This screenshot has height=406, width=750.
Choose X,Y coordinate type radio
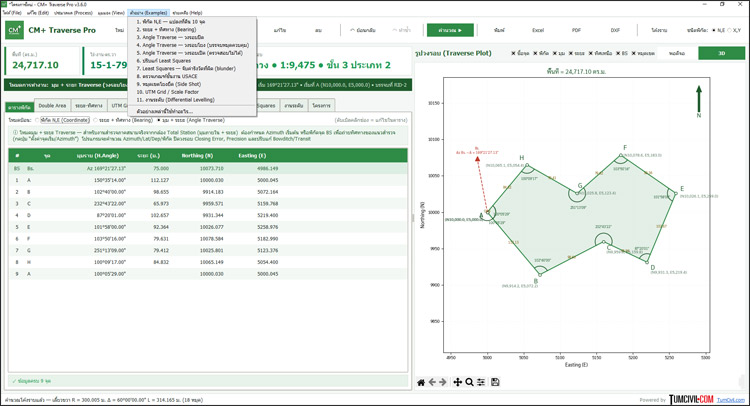(734, 30)
